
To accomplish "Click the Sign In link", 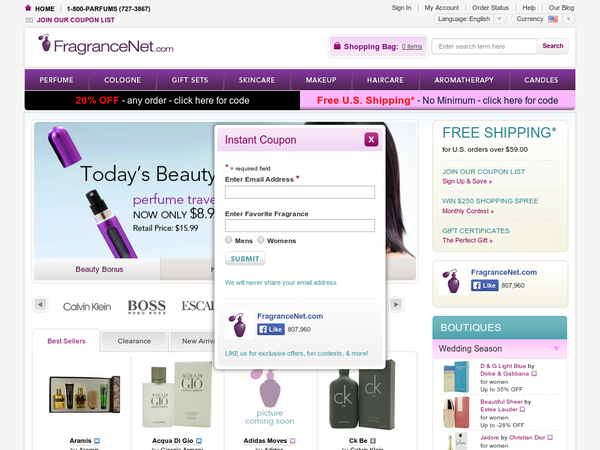I will tap(401, 8).
